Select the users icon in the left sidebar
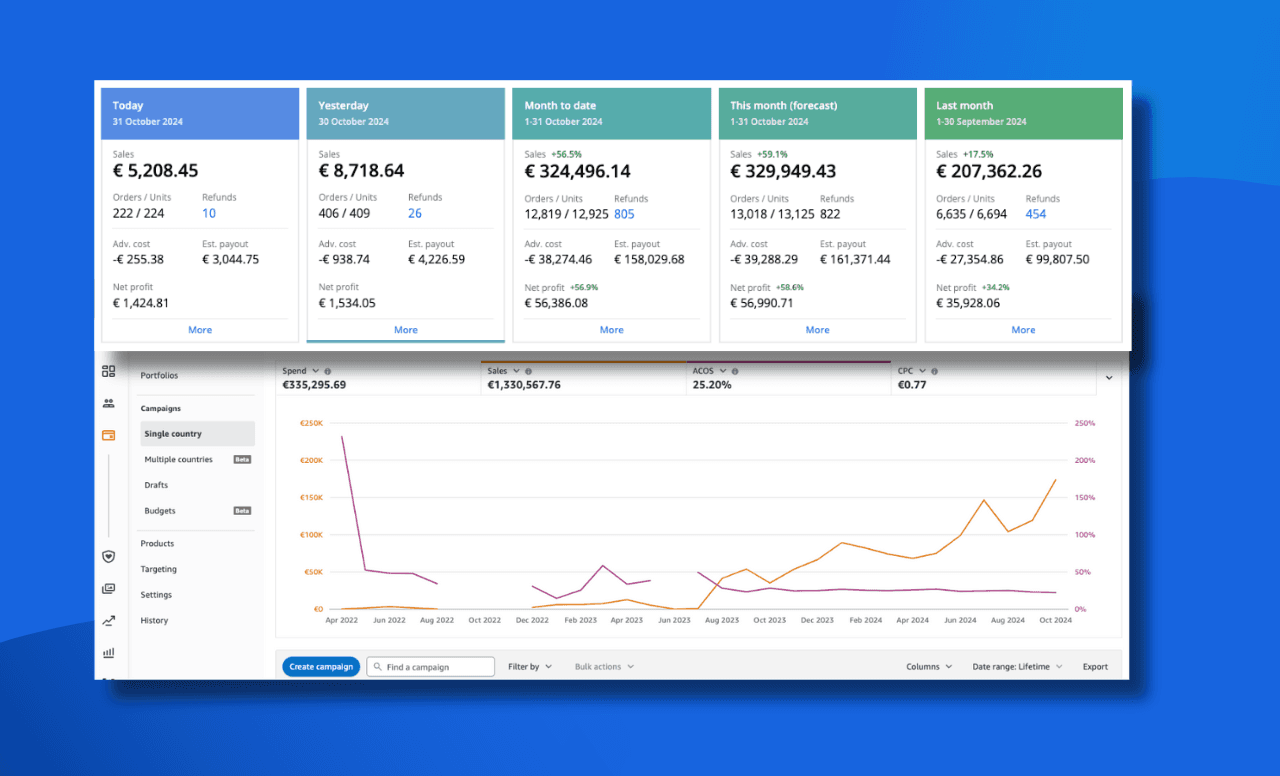This screenshot has width=1280, height=776. (x=108, y=403)
